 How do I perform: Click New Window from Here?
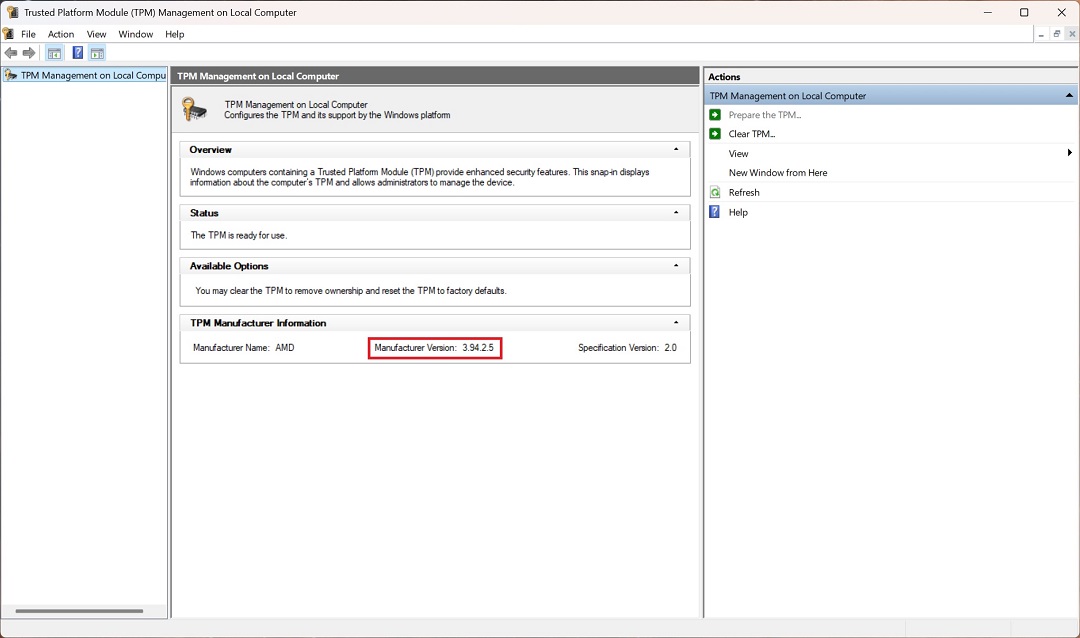point(778,173)
